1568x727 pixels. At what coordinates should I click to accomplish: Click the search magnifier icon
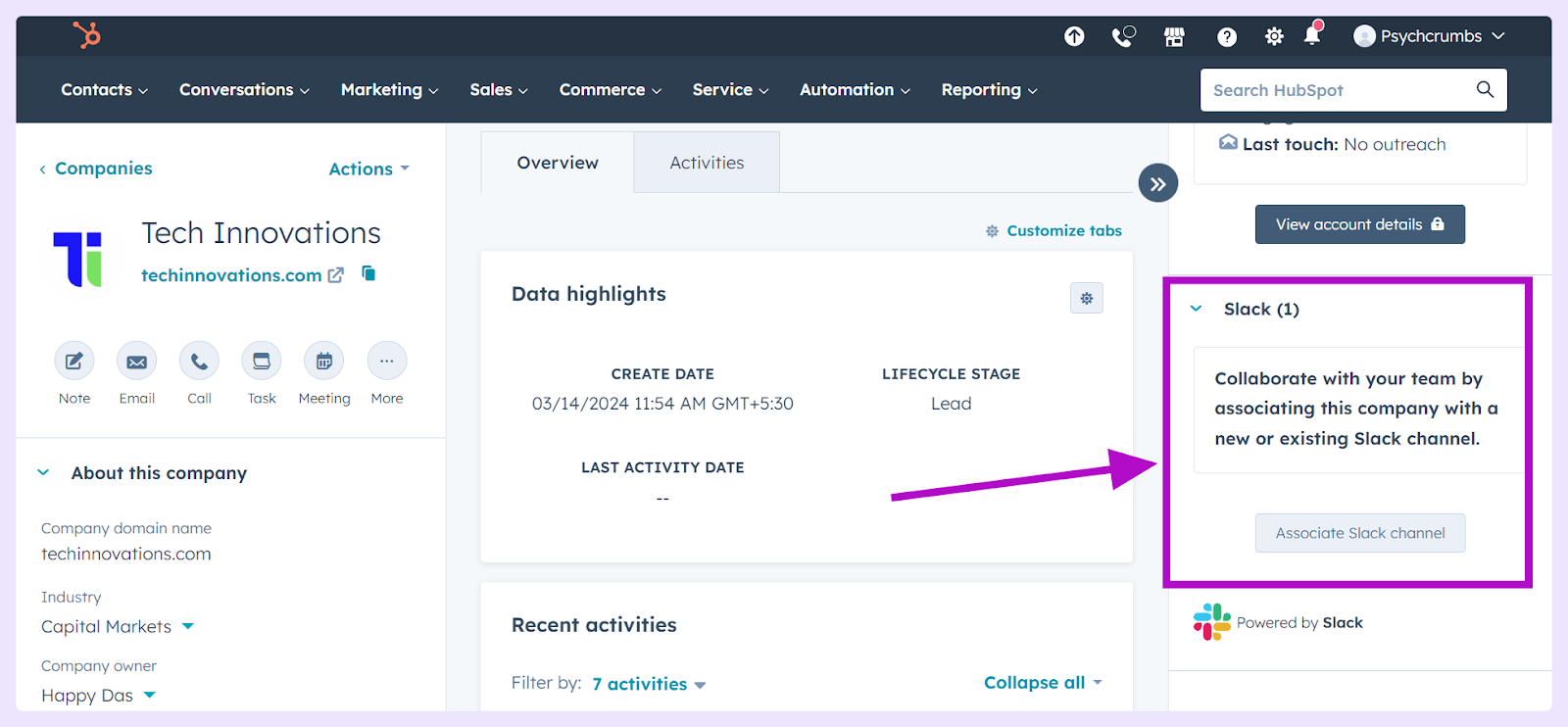[x=1485, y=89]
